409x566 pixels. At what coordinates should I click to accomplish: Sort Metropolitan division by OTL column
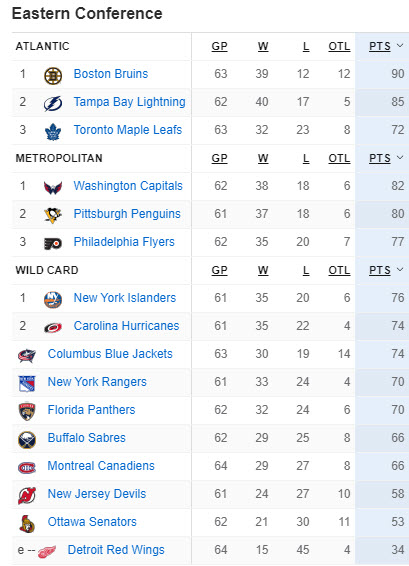tap(339, 158)
